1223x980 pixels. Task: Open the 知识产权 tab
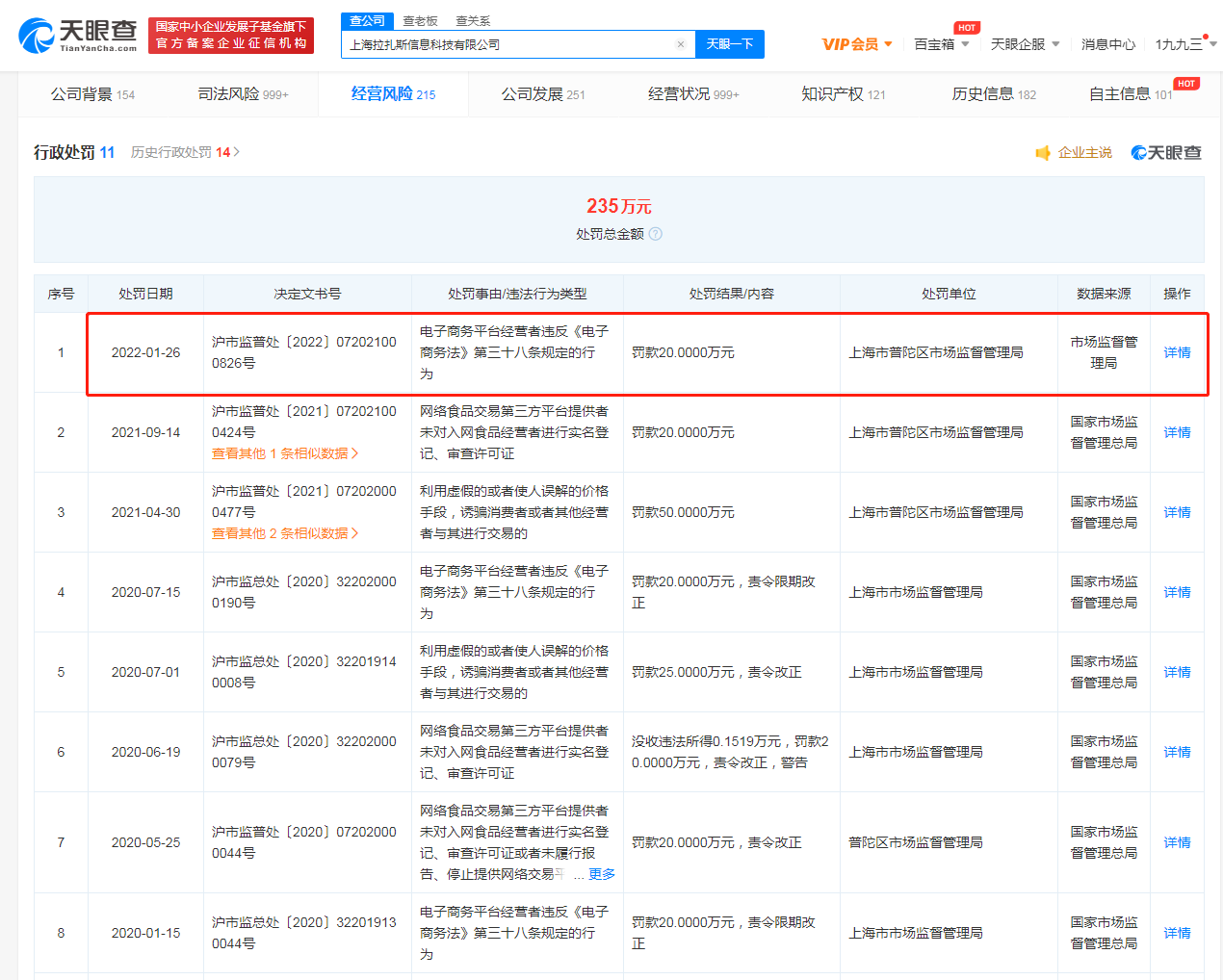844,94
